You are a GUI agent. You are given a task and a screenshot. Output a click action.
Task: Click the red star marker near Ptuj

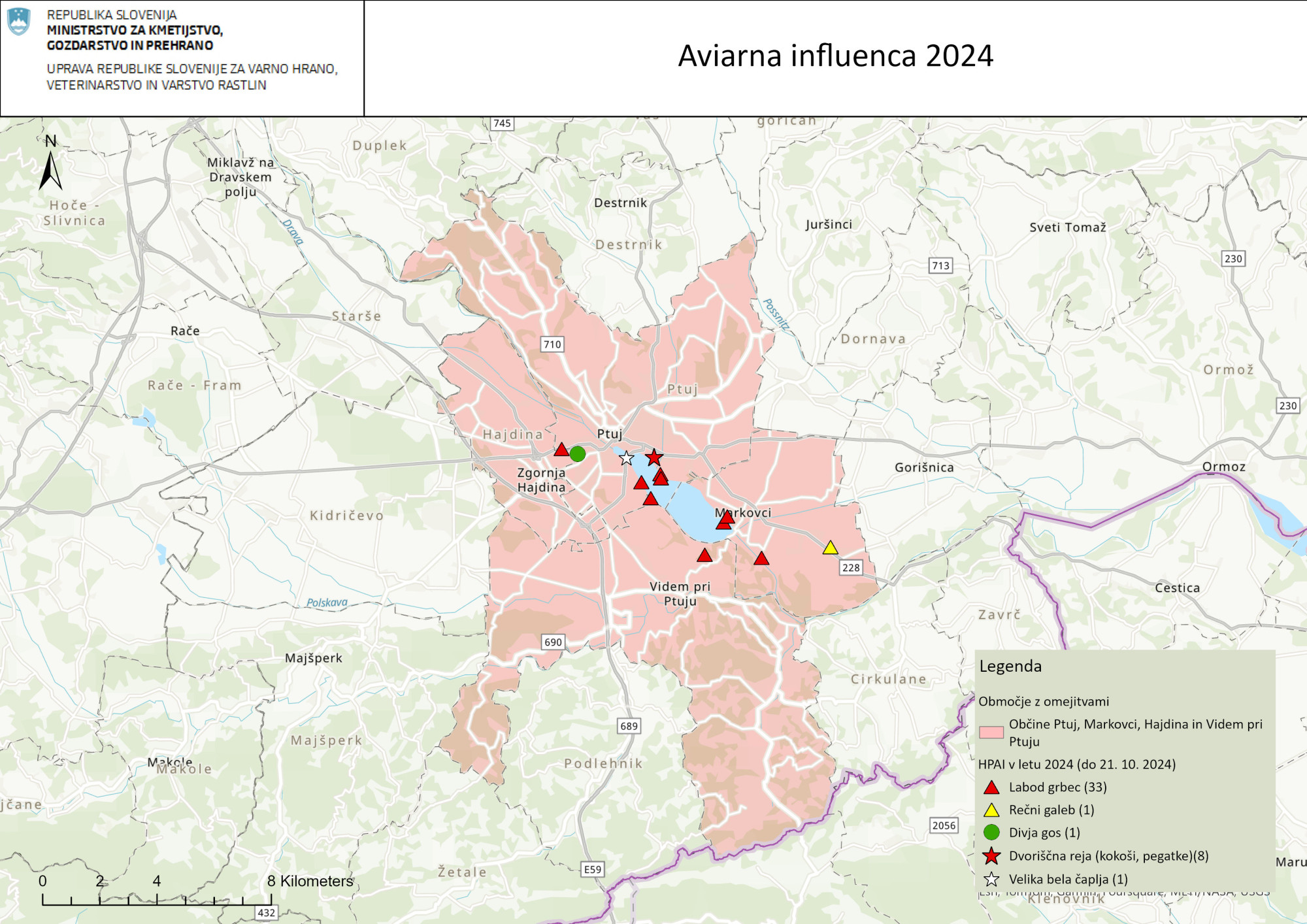653,457
